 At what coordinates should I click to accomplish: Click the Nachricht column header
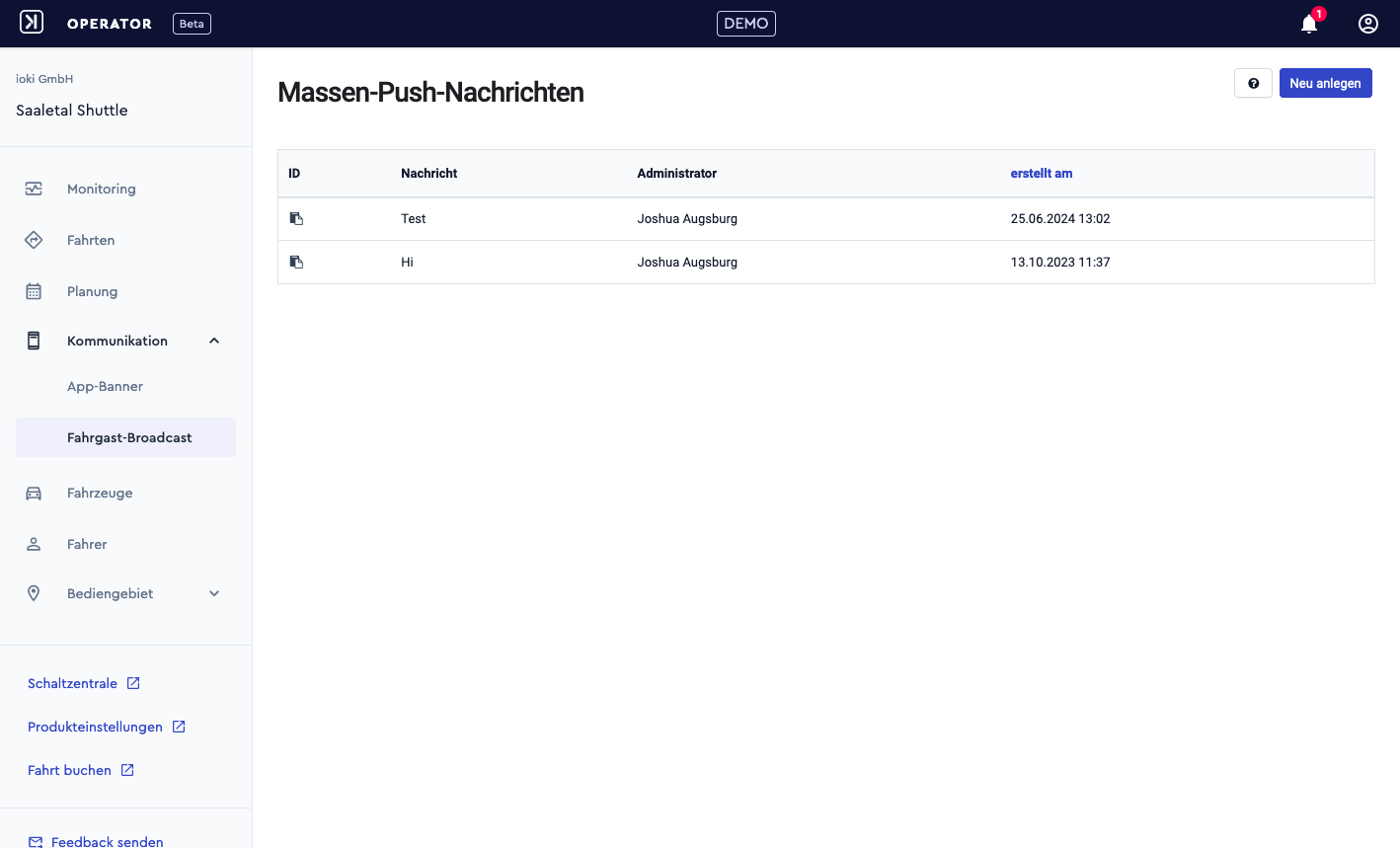pos(428,173)
